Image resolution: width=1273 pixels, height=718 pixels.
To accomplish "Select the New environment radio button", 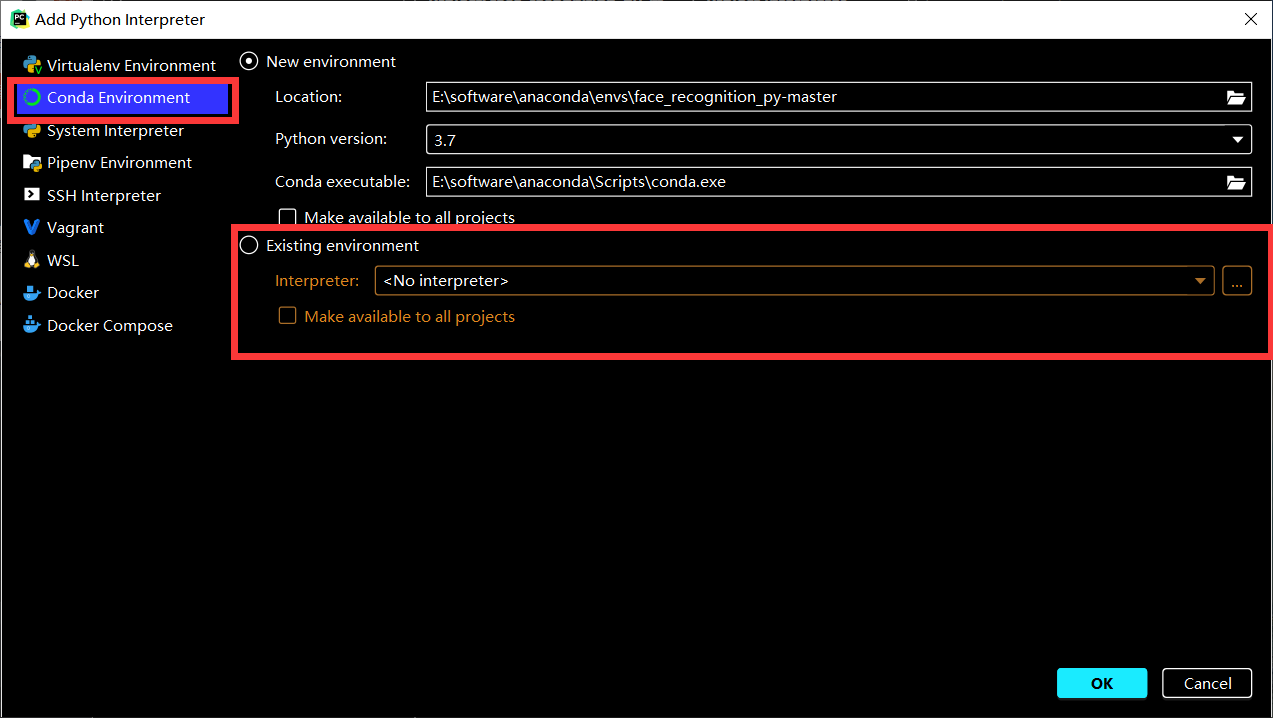I will pos(248,60).
